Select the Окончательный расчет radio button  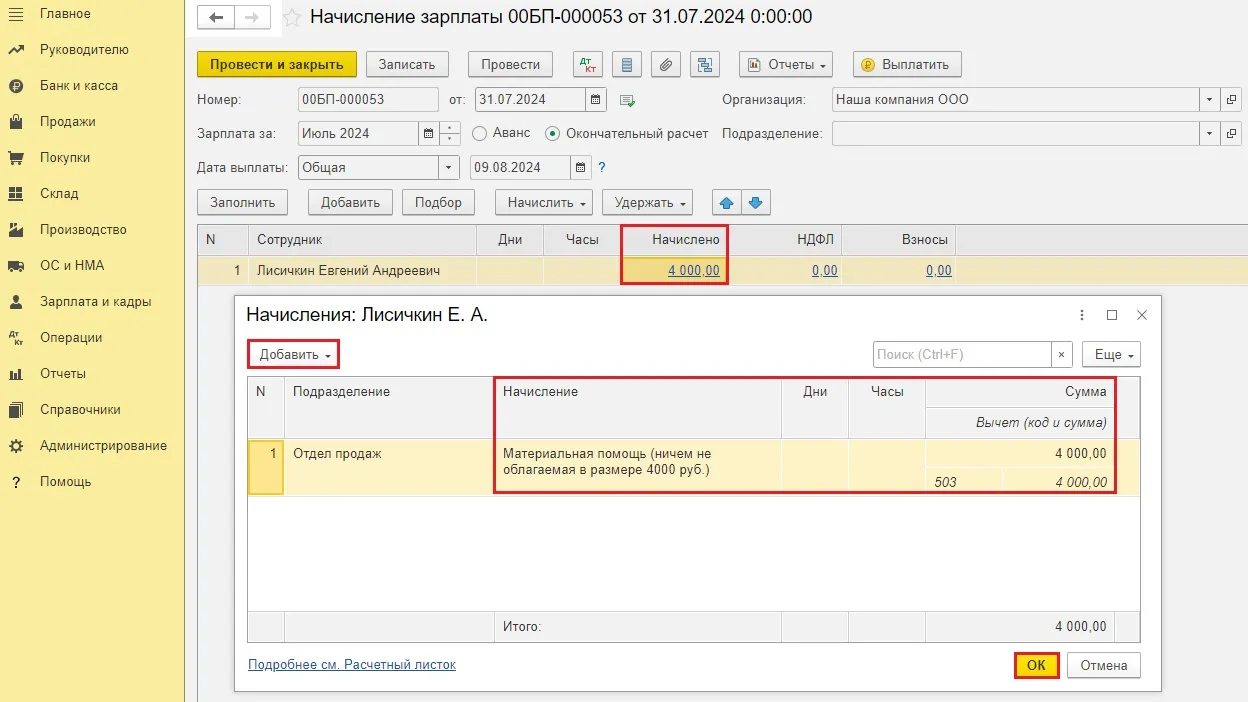coord(553,133)
